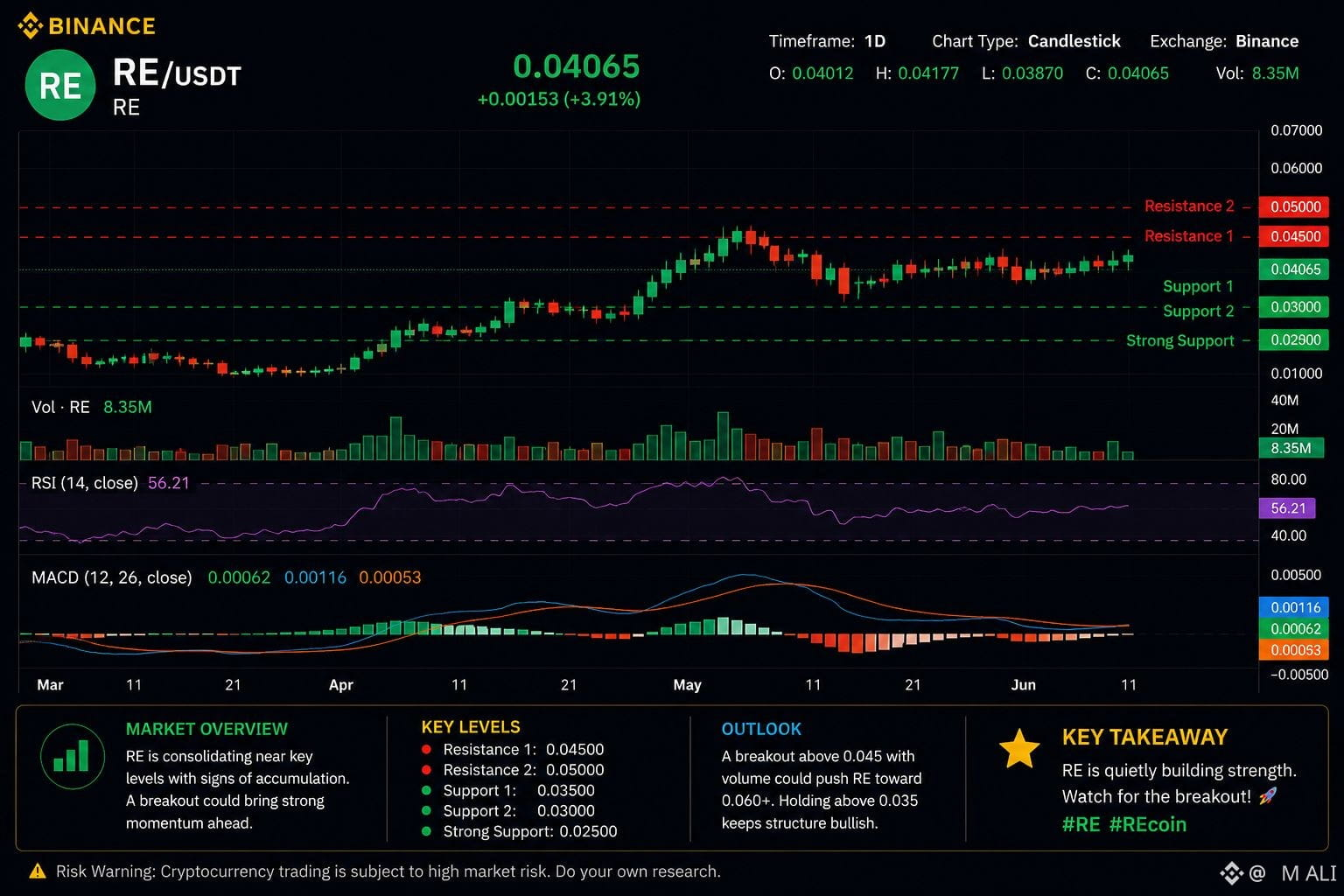Click the small Binance logo beside M ALI
Image resolution: width=1344 pixels, height=896 pixels.
point(1232,872)
